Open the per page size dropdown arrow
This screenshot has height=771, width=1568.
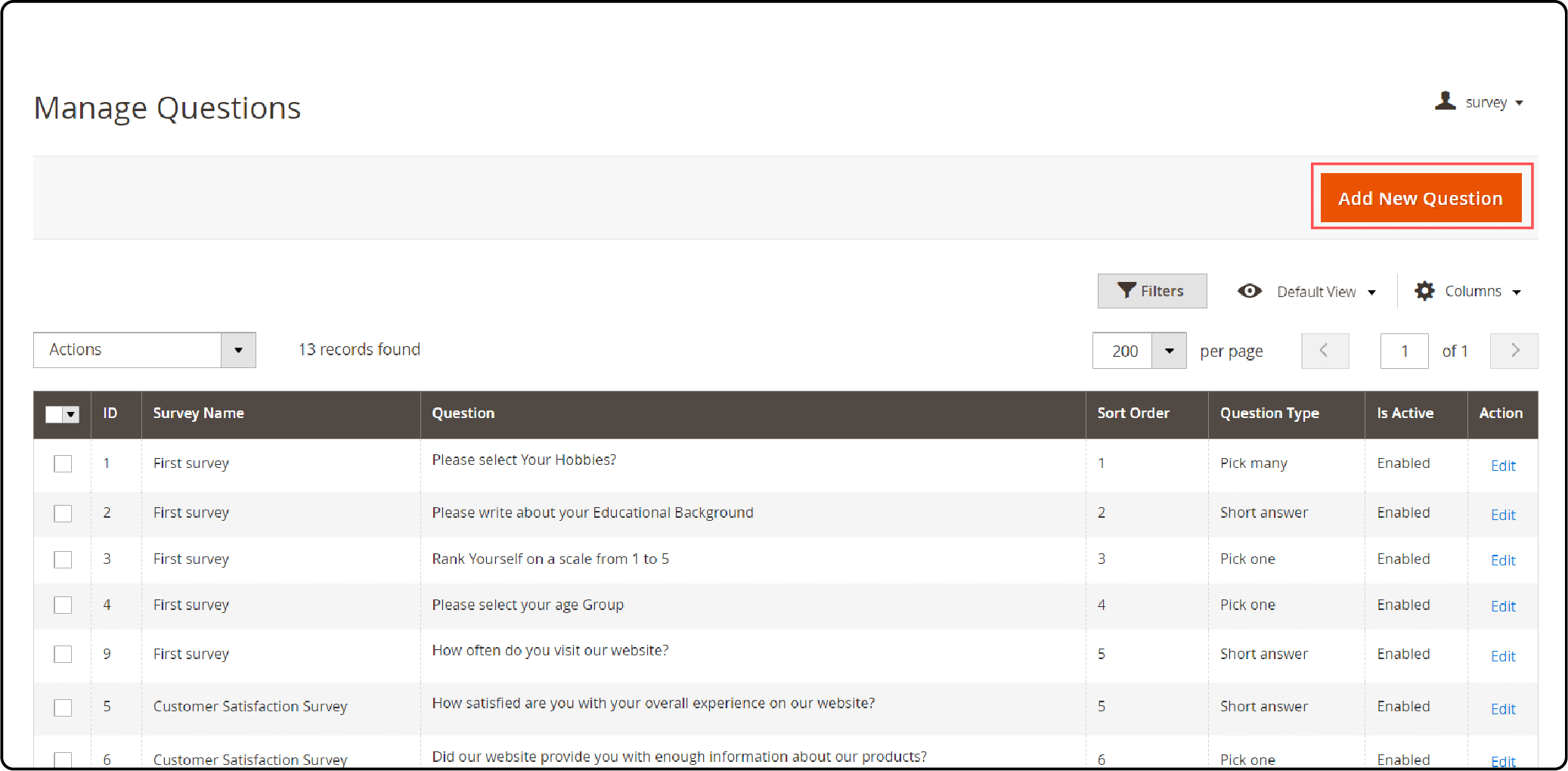1169,351
